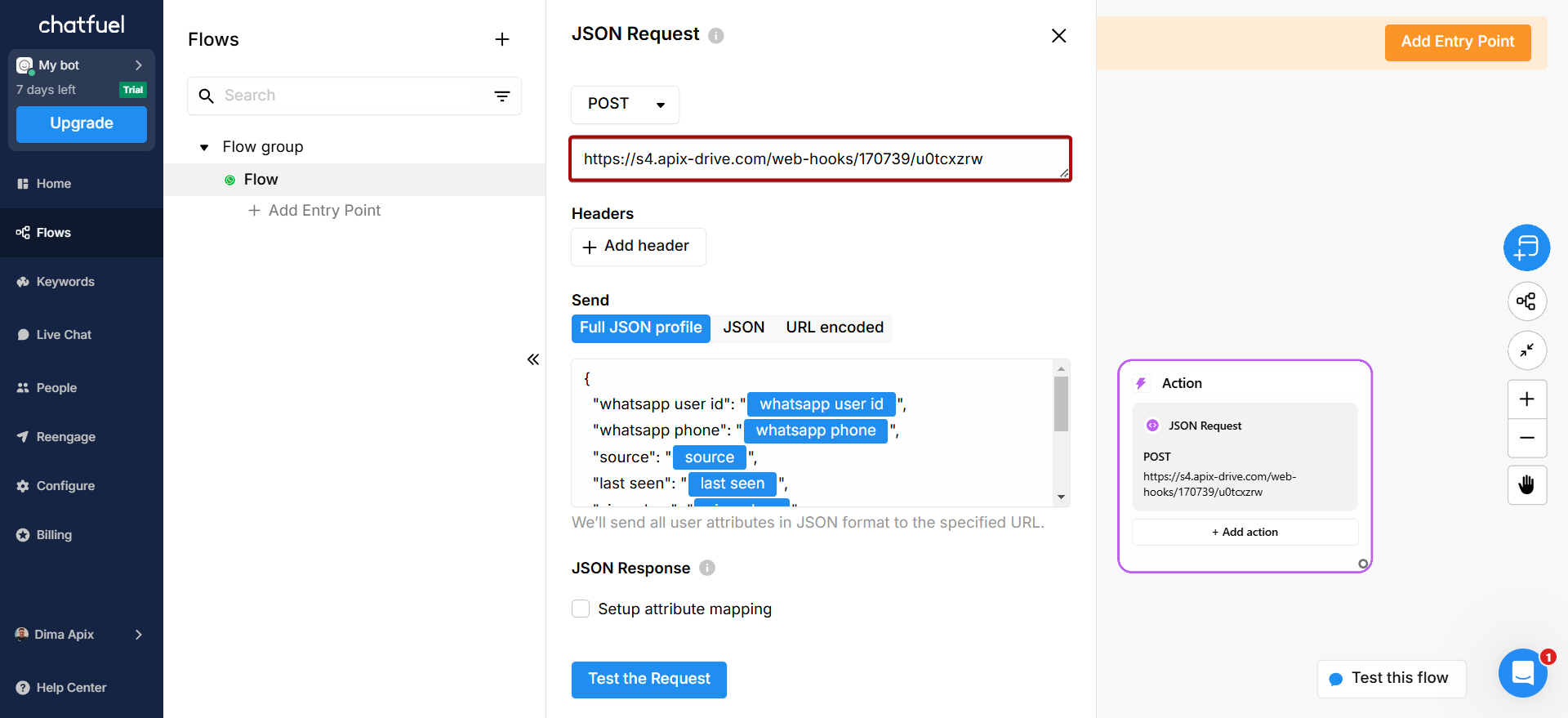Click the add block chat icon
1568x718 pixels.
point(1526,248)
